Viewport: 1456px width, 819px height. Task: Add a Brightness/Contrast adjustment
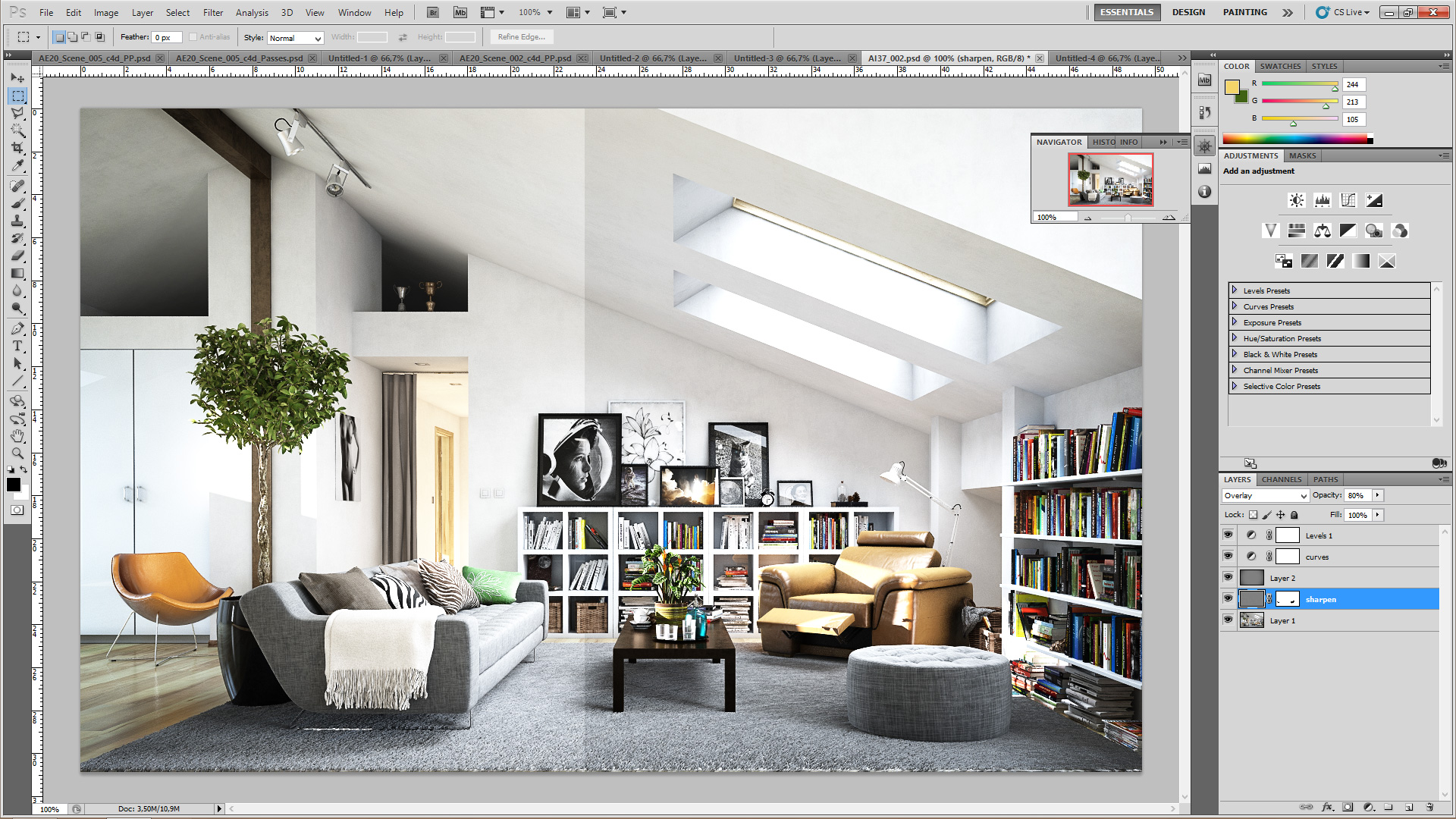1297,200
